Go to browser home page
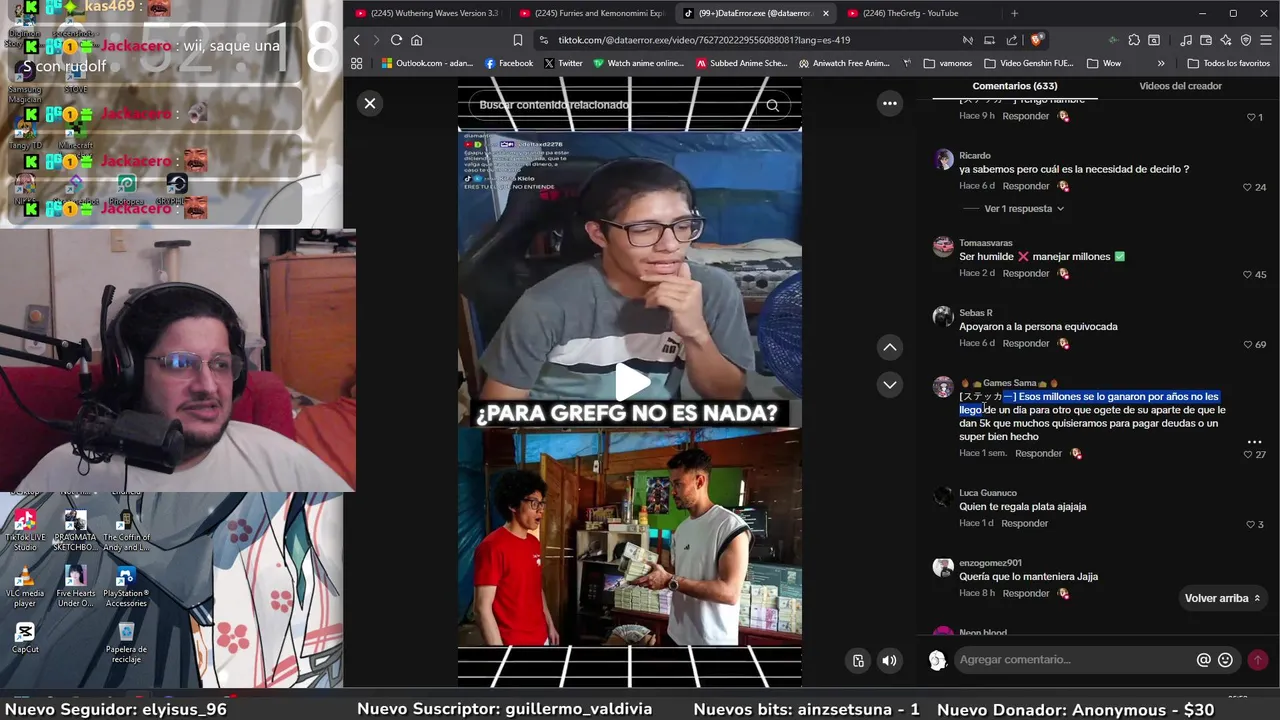Viewport: 1280px width, 720px height. pos(417,40)
